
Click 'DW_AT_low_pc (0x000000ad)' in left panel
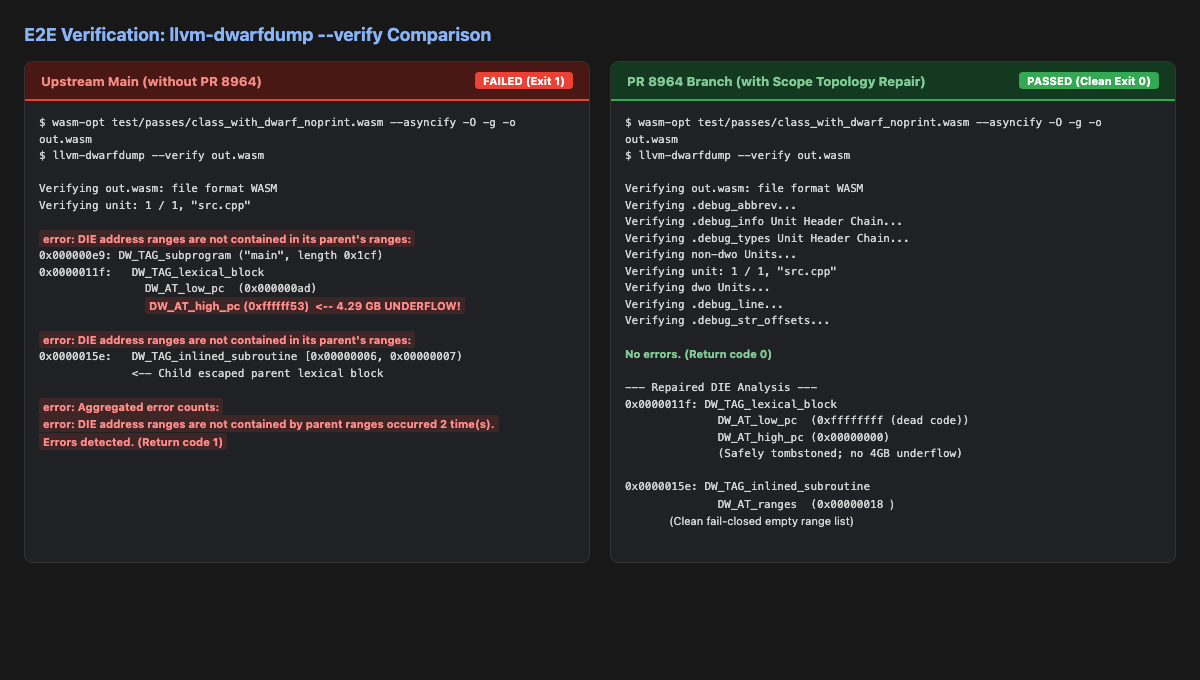(230, 289)
